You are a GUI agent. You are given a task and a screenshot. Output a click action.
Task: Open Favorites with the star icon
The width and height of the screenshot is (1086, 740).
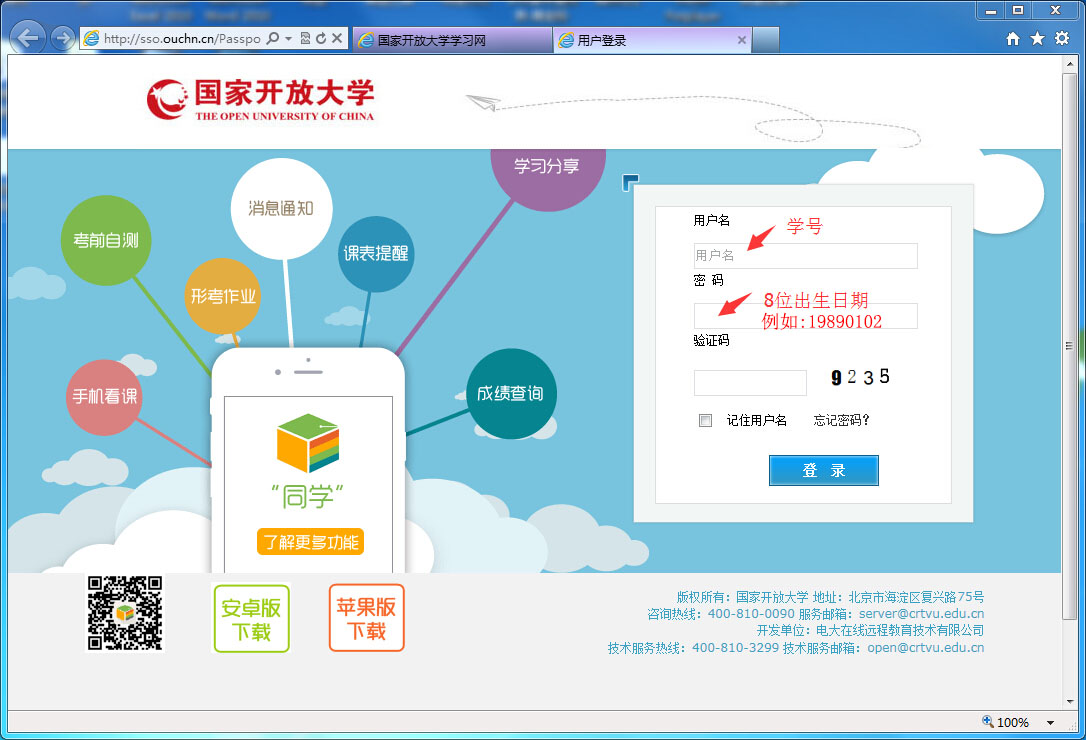1038,38
